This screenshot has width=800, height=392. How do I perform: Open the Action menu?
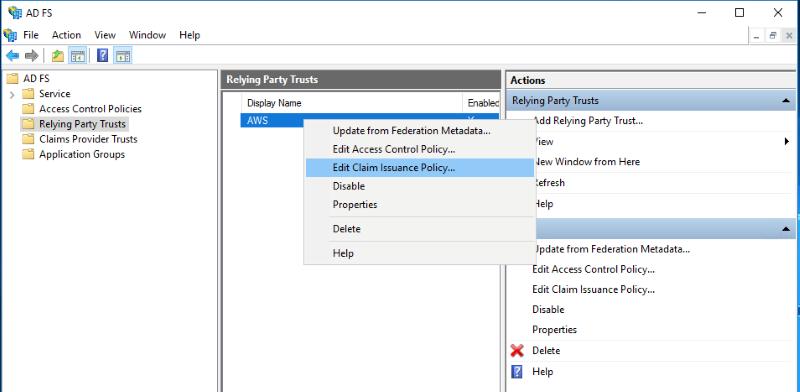click(x=66, y=35)
